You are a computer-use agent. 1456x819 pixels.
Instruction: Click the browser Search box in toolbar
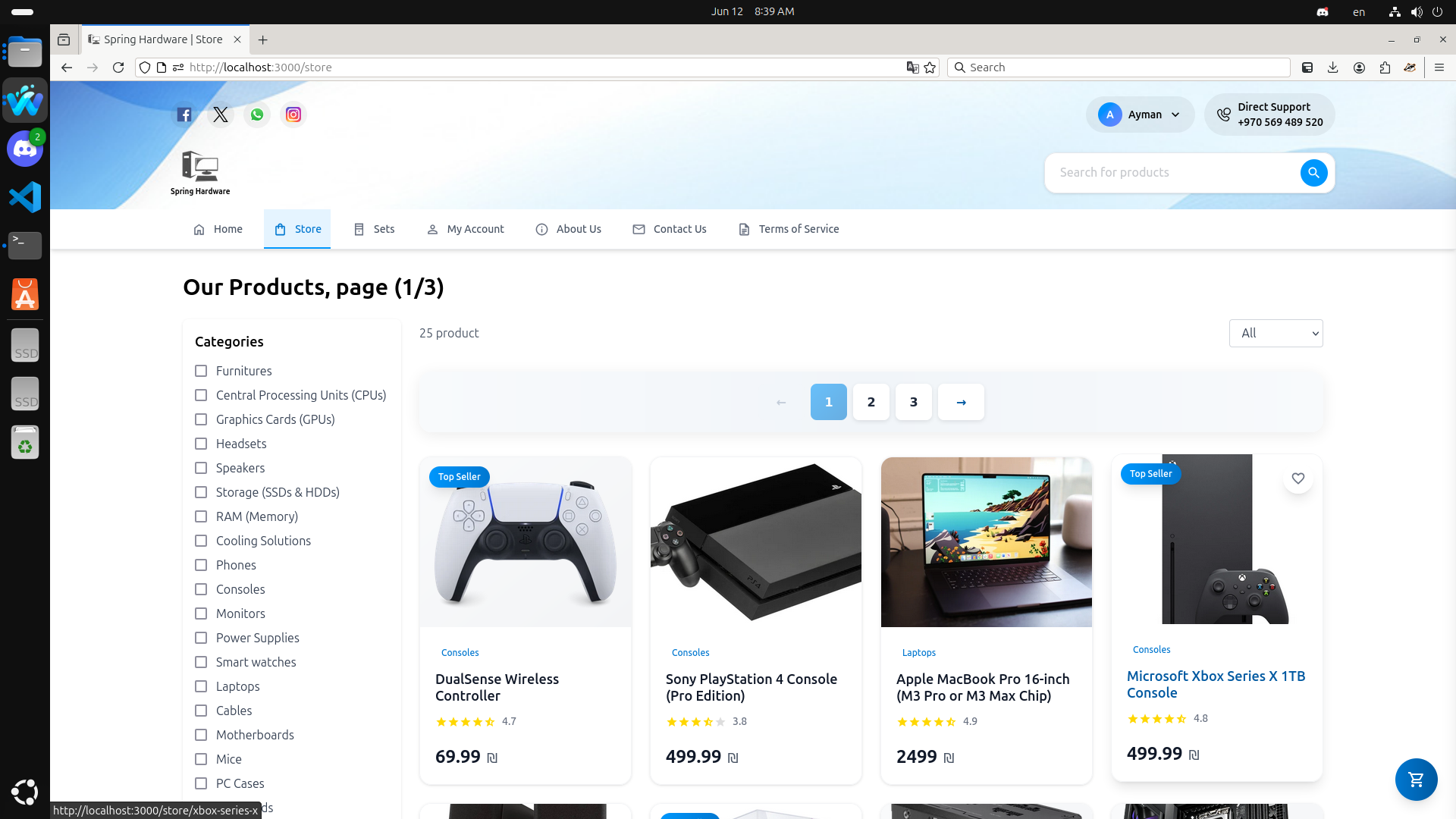[1119, 67]
